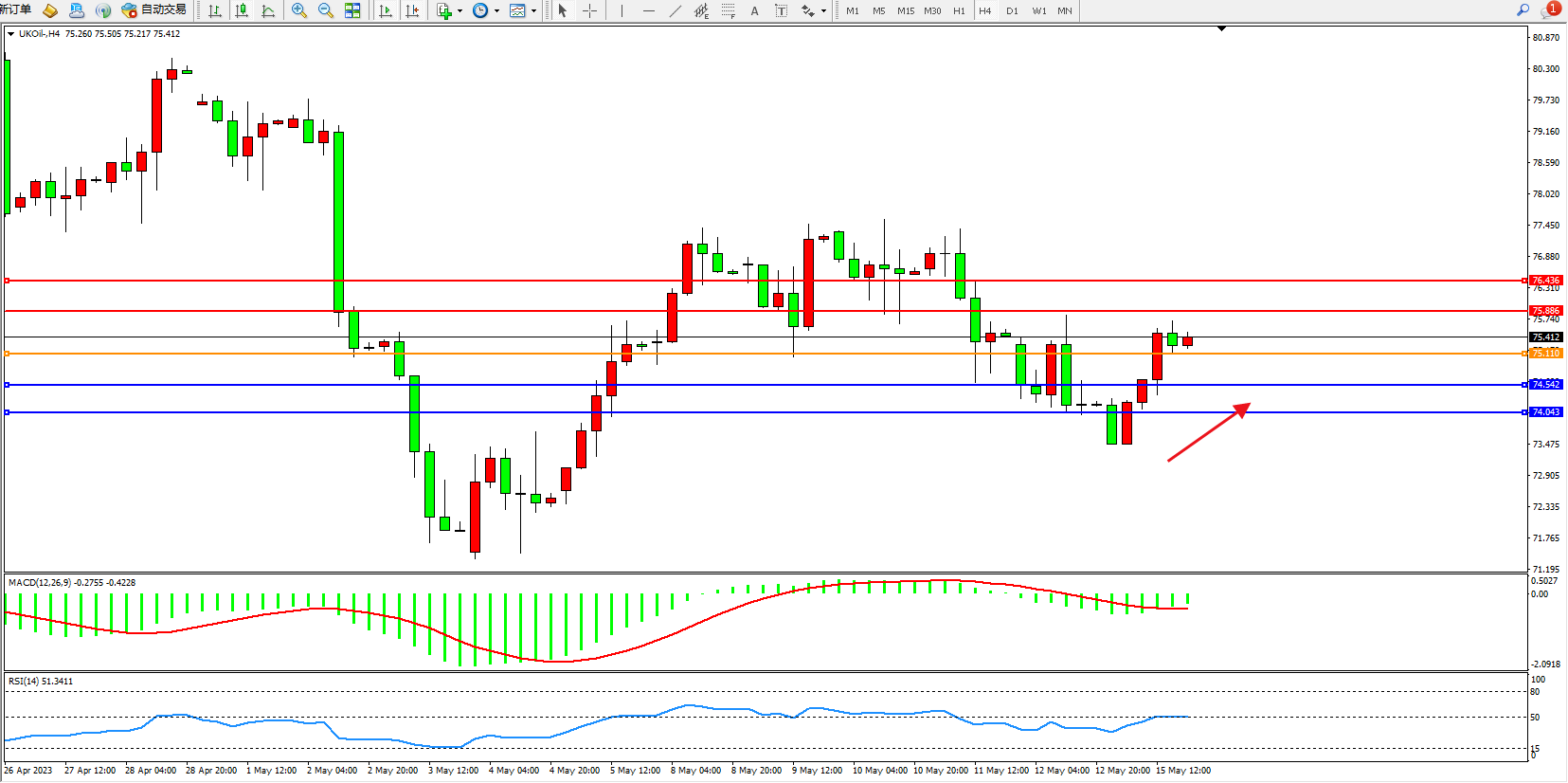Switch chart to candlestick mode
Screen dimensions: 1568x783
(242, 10)
